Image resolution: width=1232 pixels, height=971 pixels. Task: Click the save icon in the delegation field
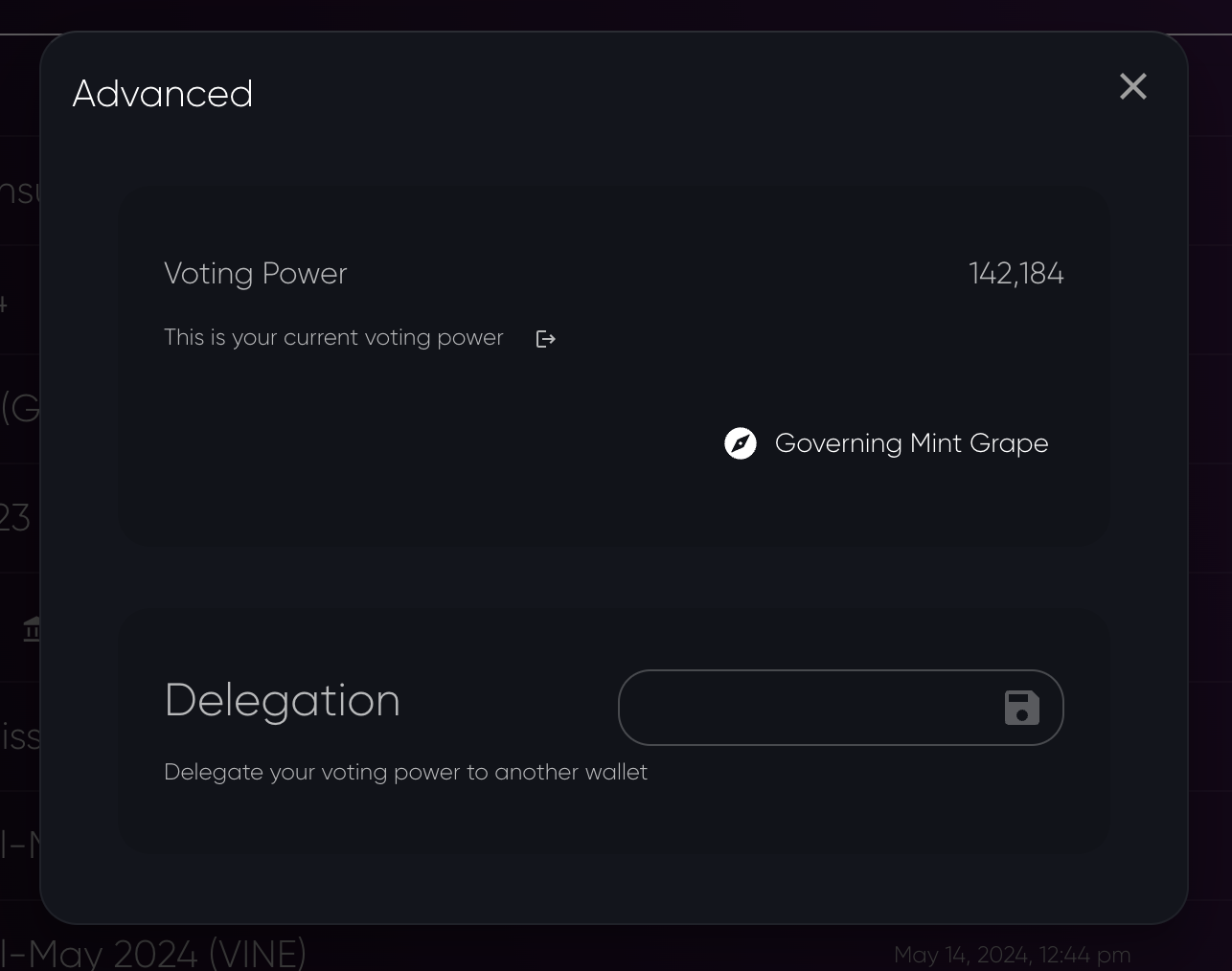(1021, 708)
